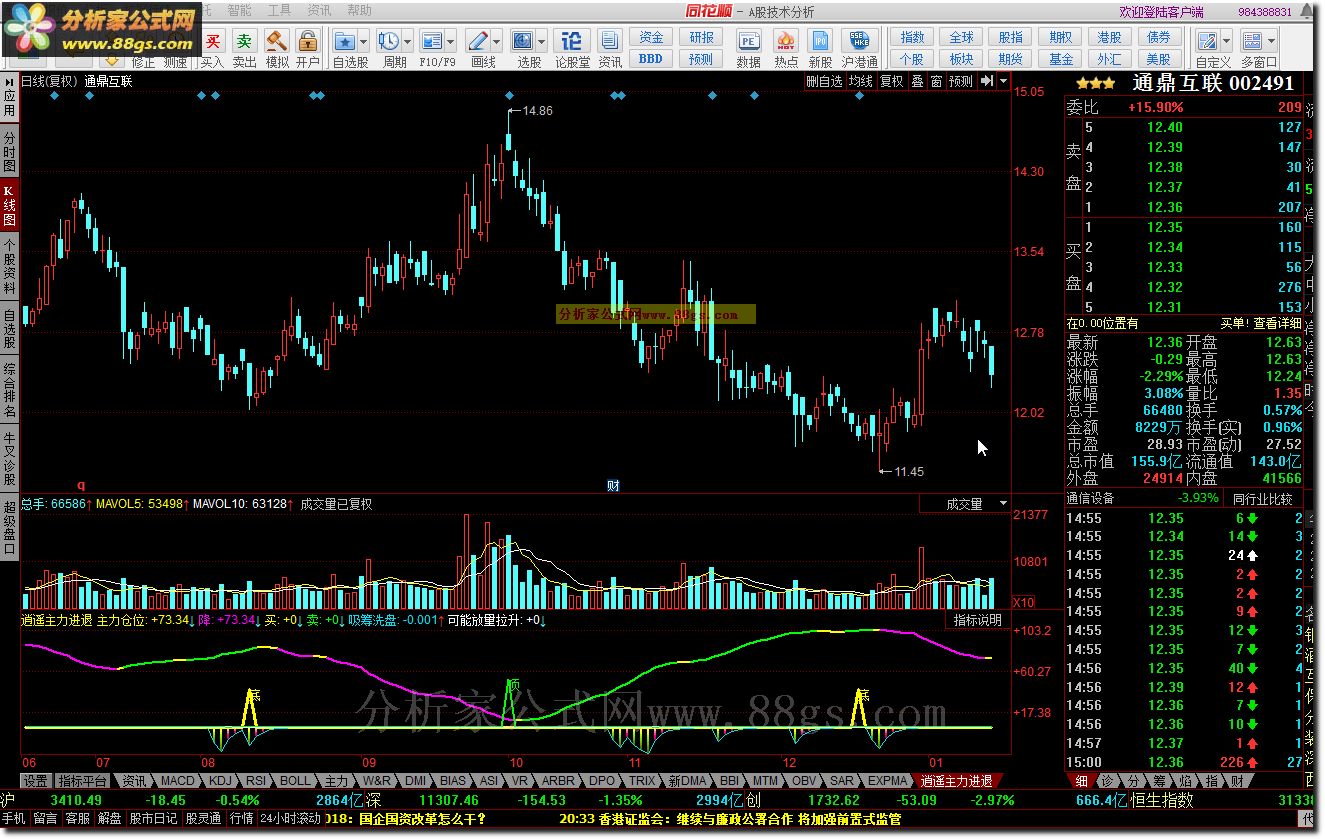
Task: Open the 多窗口 multi-window icon
Action: click(1253, 41)
